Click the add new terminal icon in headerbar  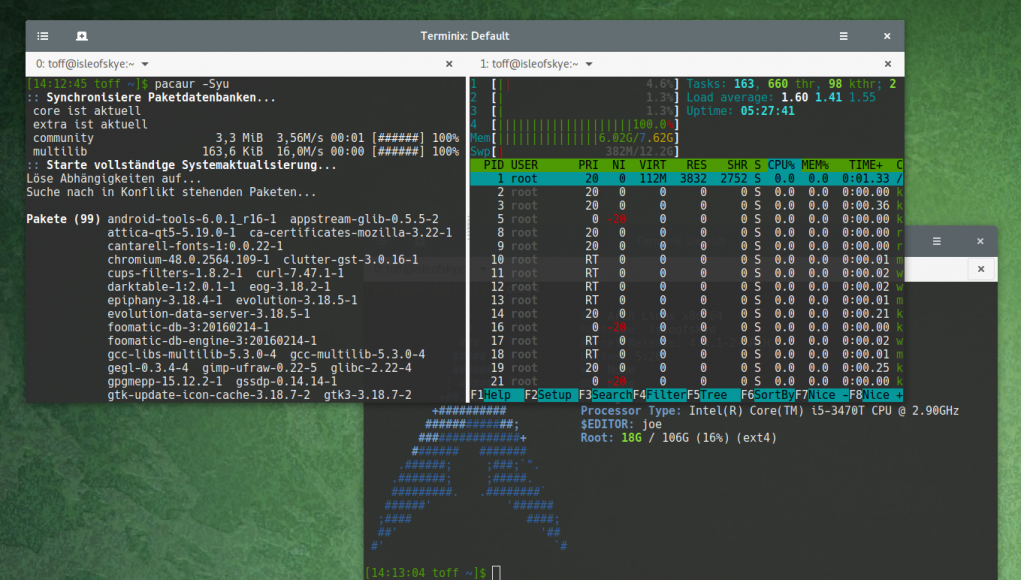tap(81, 36)
